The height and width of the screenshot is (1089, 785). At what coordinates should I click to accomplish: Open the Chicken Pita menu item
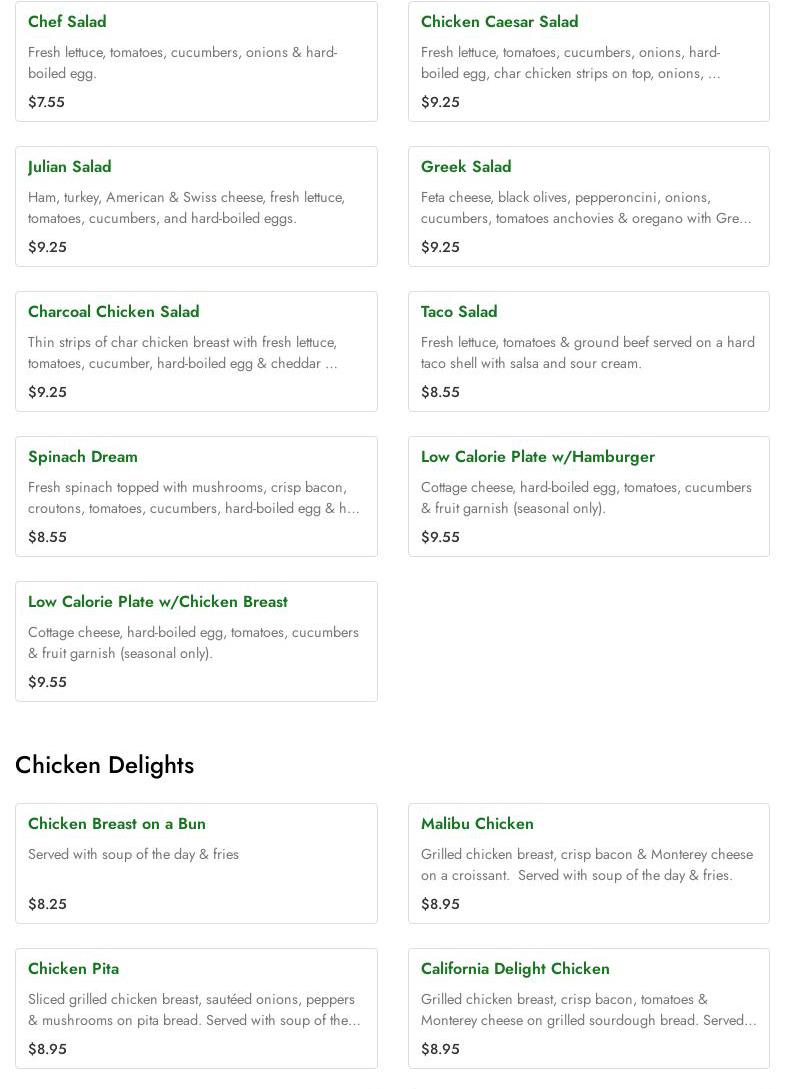[73, 969]
